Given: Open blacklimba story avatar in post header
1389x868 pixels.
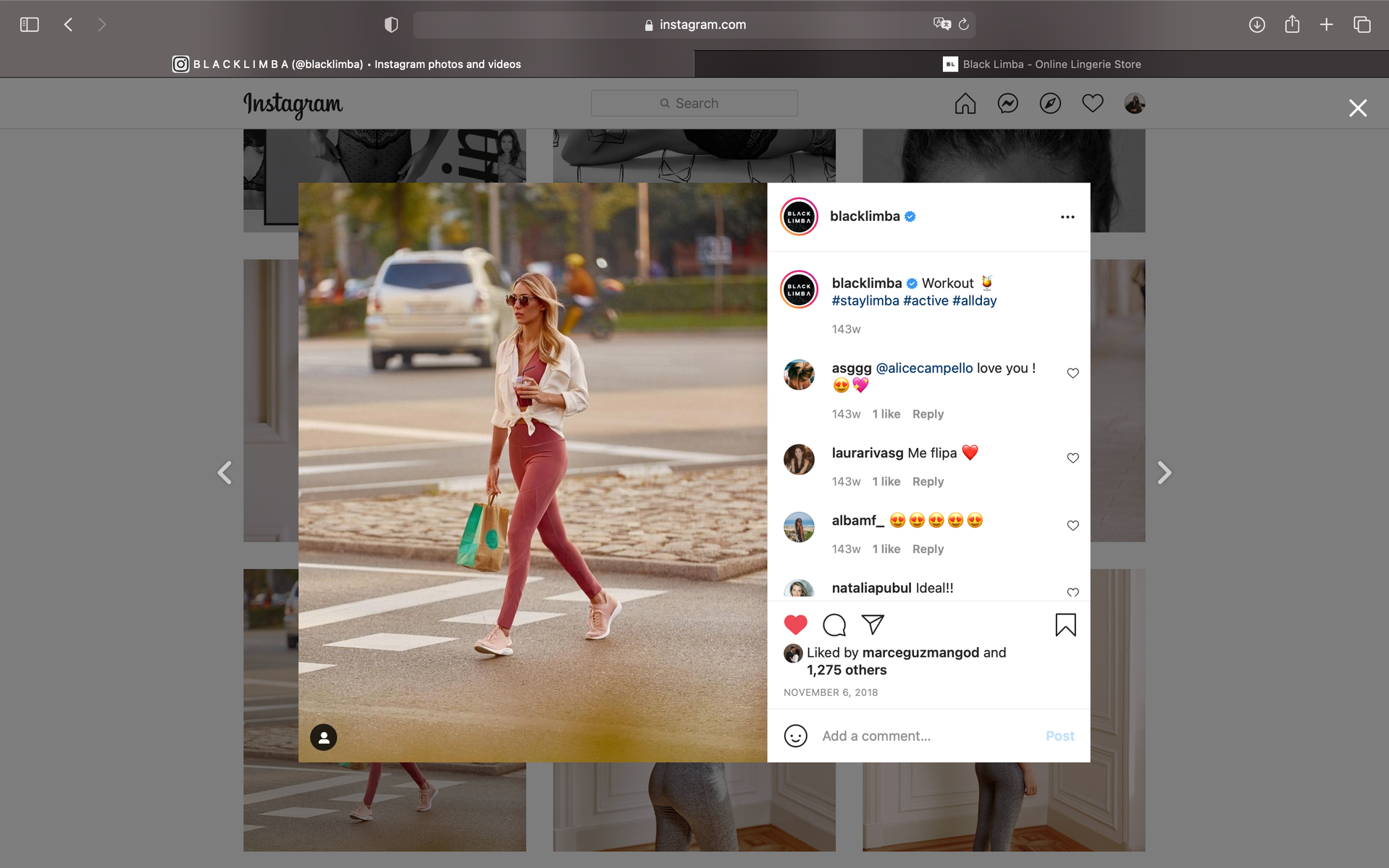Looking at the screenshot, I should point(799,216).
